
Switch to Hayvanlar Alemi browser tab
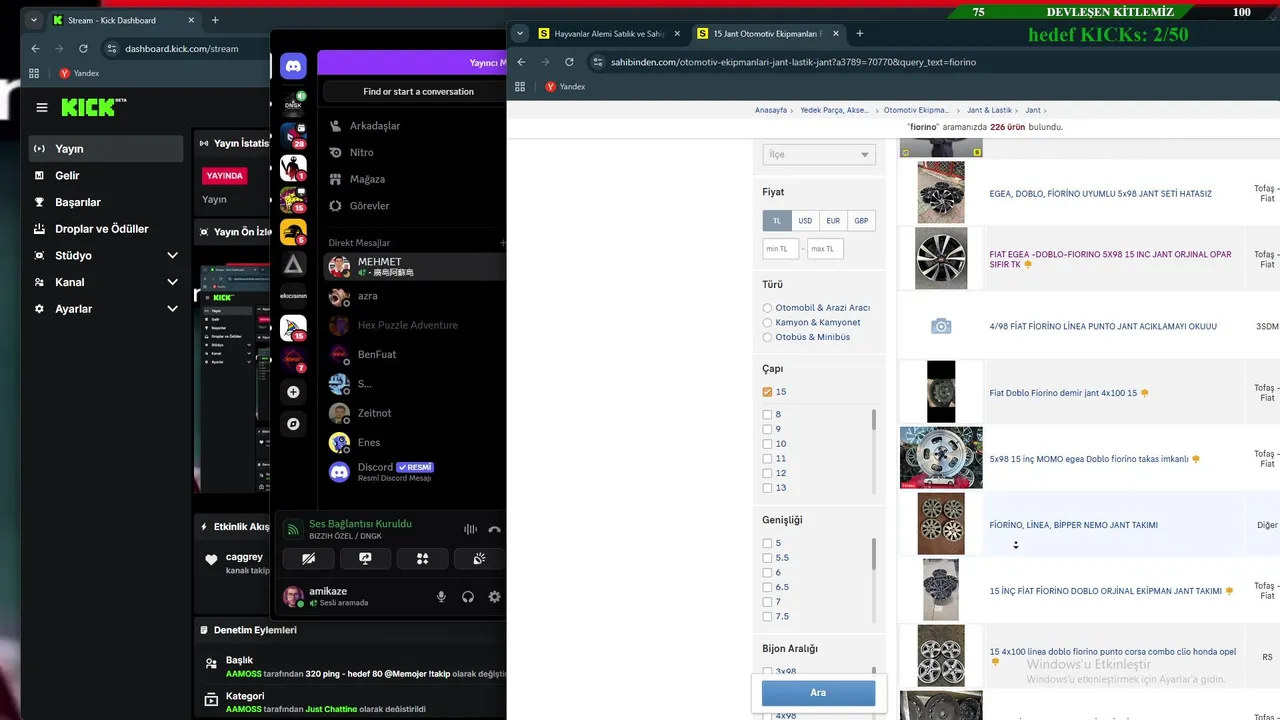pyautogui.click(x=607, y=33)
